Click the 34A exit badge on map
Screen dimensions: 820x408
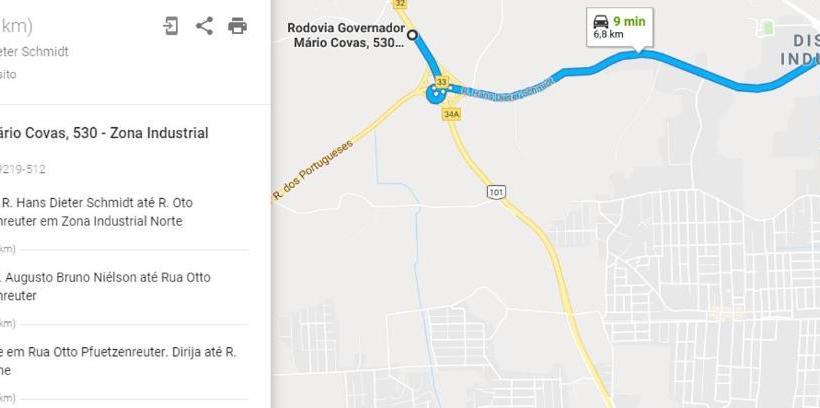[x=451, y=114]
